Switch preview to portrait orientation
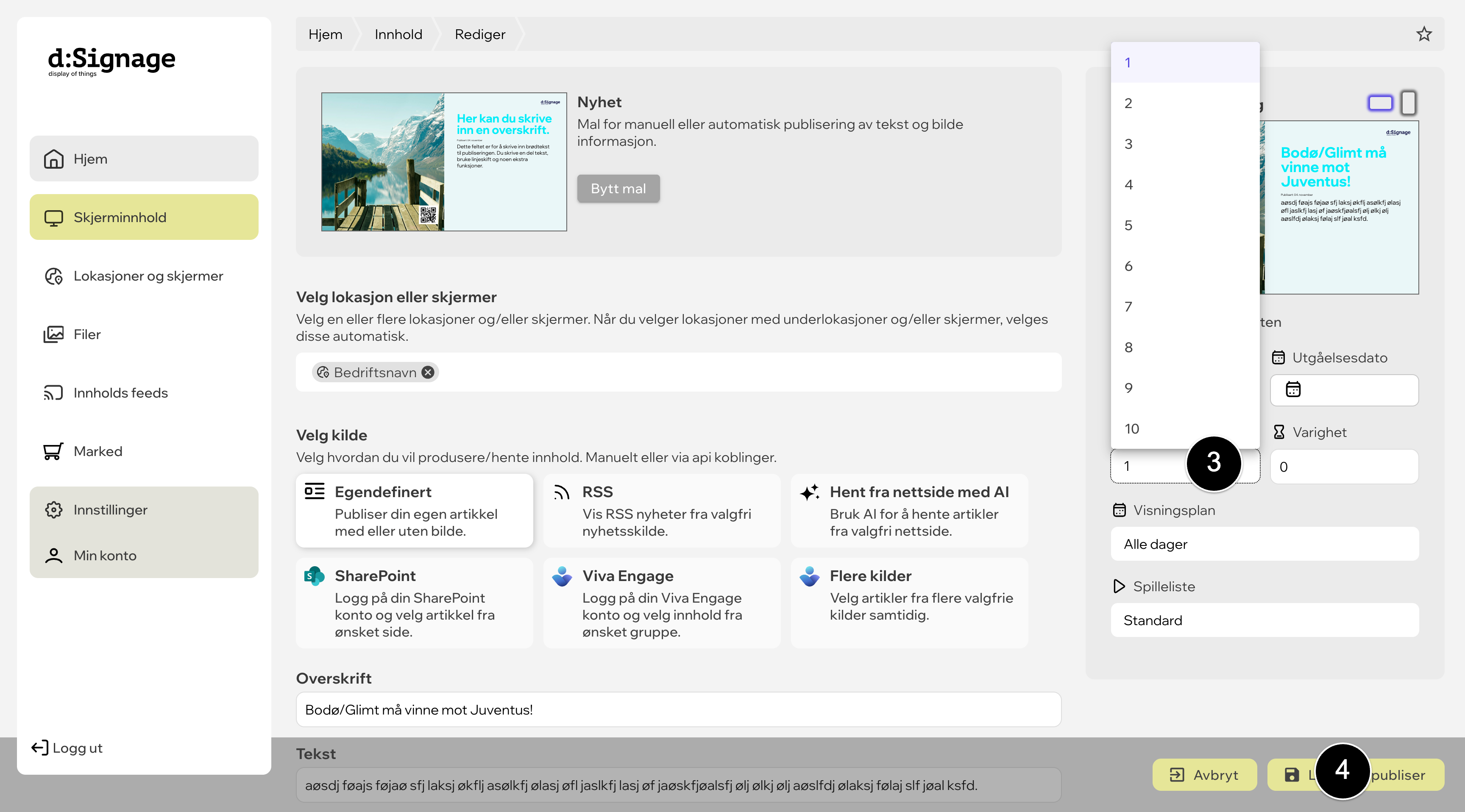The image size is (1465, 812). click(x=1409, y=103)
